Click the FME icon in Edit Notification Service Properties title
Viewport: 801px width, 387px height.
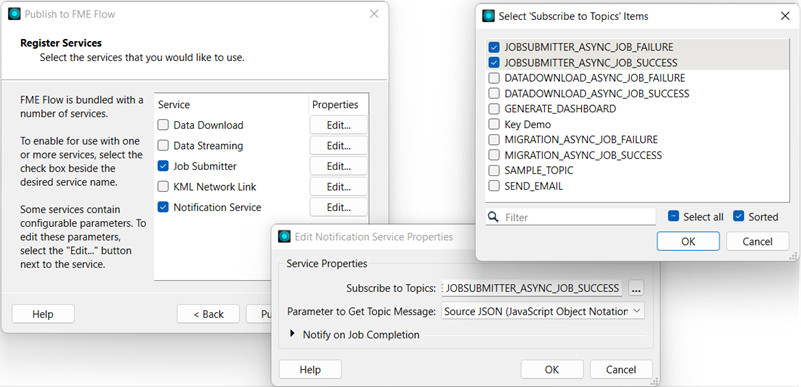[285, 236]
